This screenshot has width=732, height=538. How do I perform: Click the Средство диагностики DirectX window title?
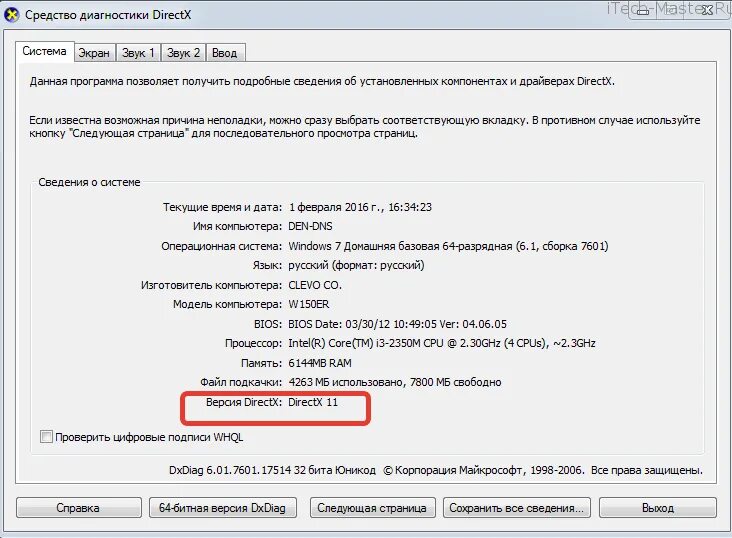click(x=108, y=15)
